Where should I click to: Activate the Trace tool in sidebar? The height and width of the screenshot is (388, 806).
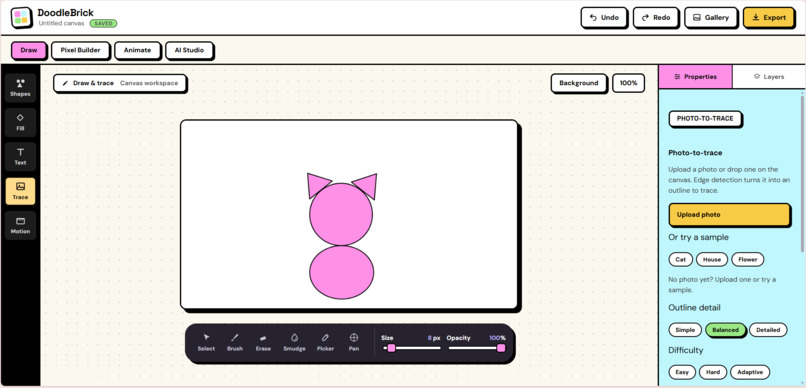click(21, 191)
